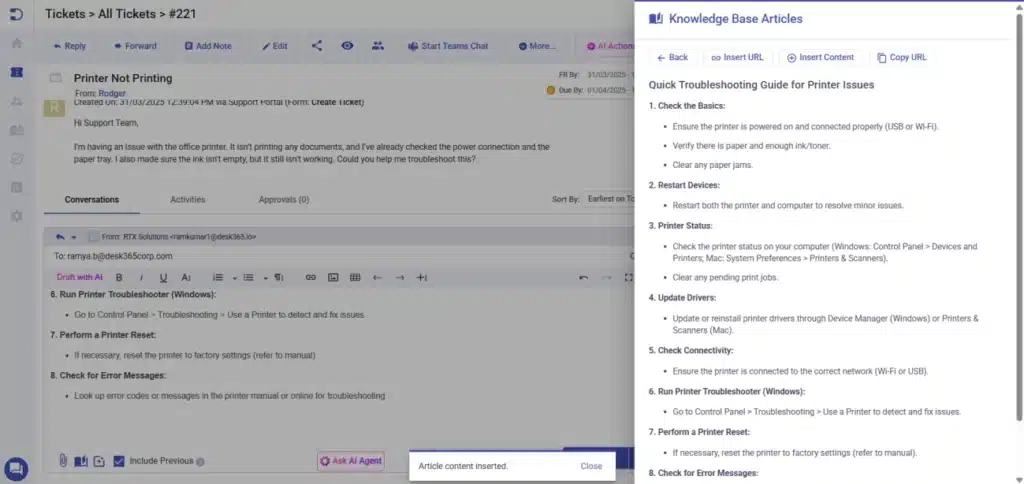Click the share icon in ticket toolbar
This screenshot has height=484, width=1024.
pyautogui.click(x=317, y=46)
